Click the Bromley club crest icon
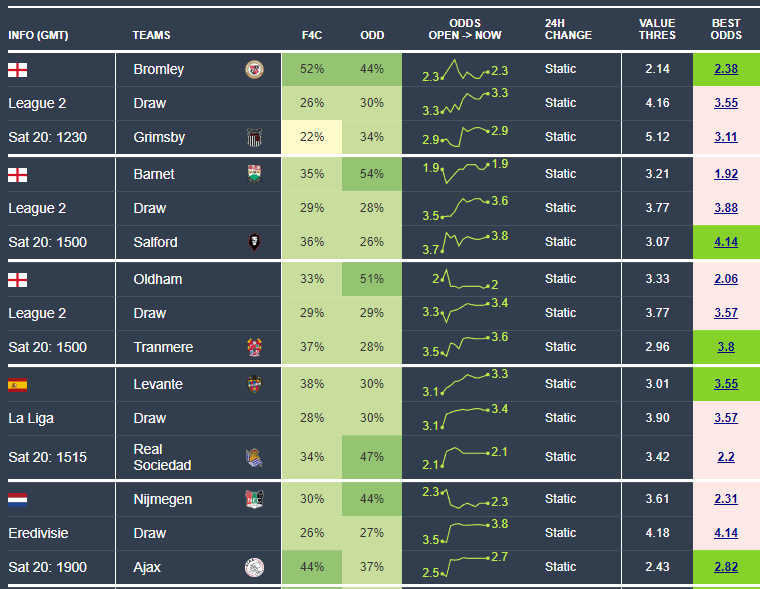The image size is (760, 589). [254, 70]
